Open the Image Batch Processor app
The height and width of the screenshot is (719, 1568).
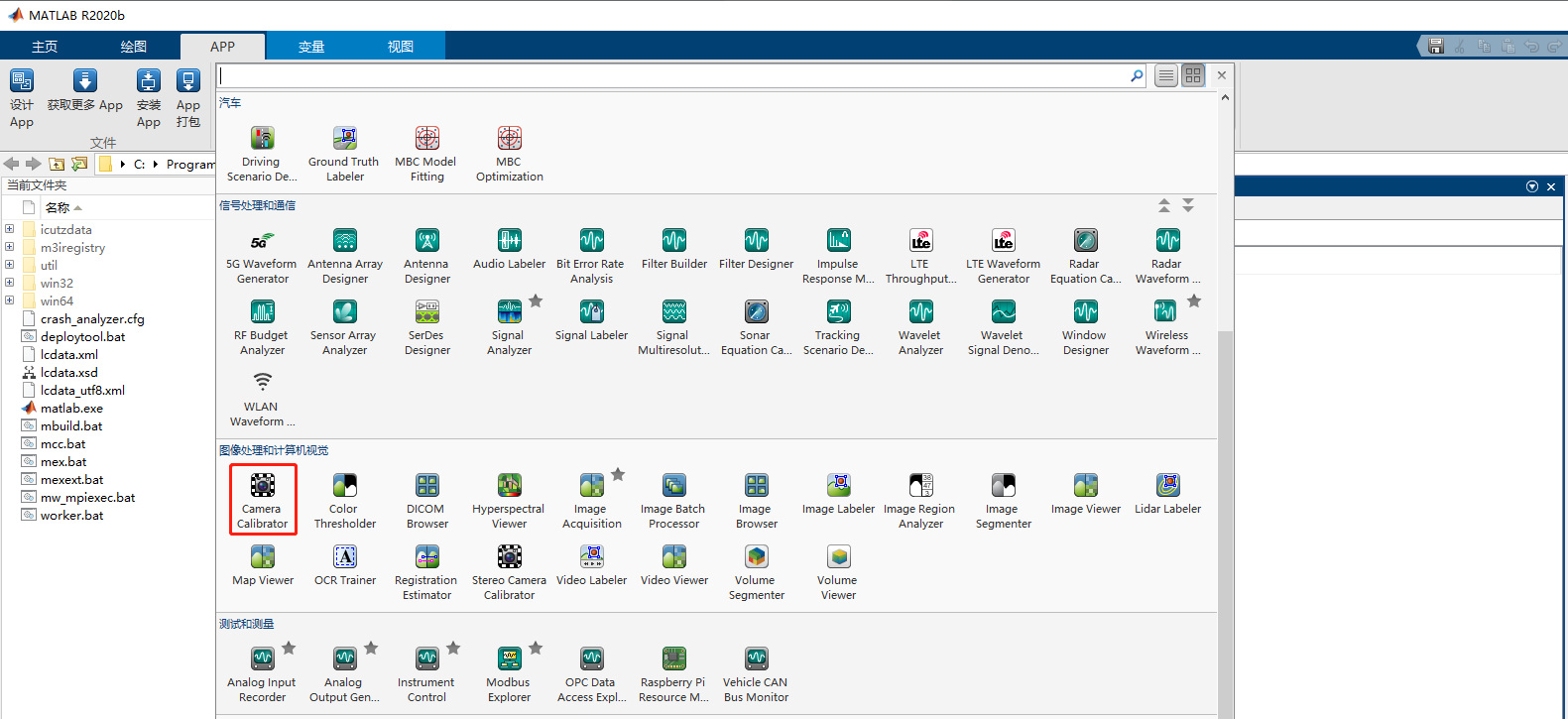(674, 501)
